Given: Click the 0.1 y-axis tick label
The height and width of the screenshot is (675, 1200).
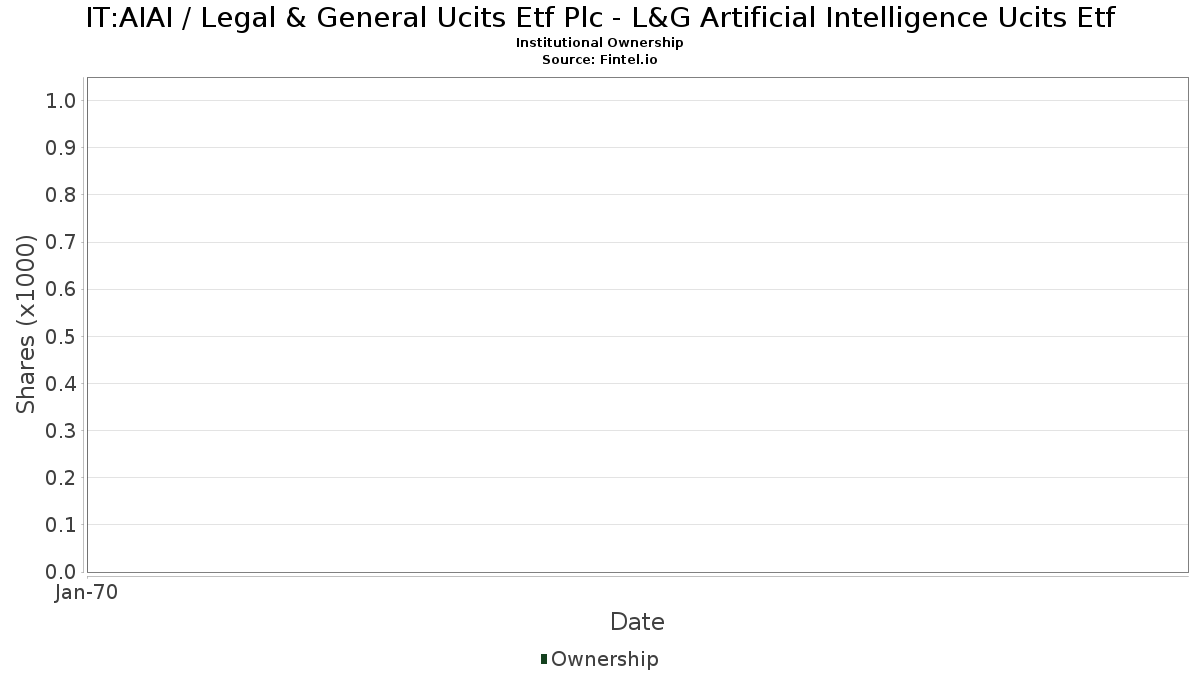Looking at the screenshot, I should (61, 524).
